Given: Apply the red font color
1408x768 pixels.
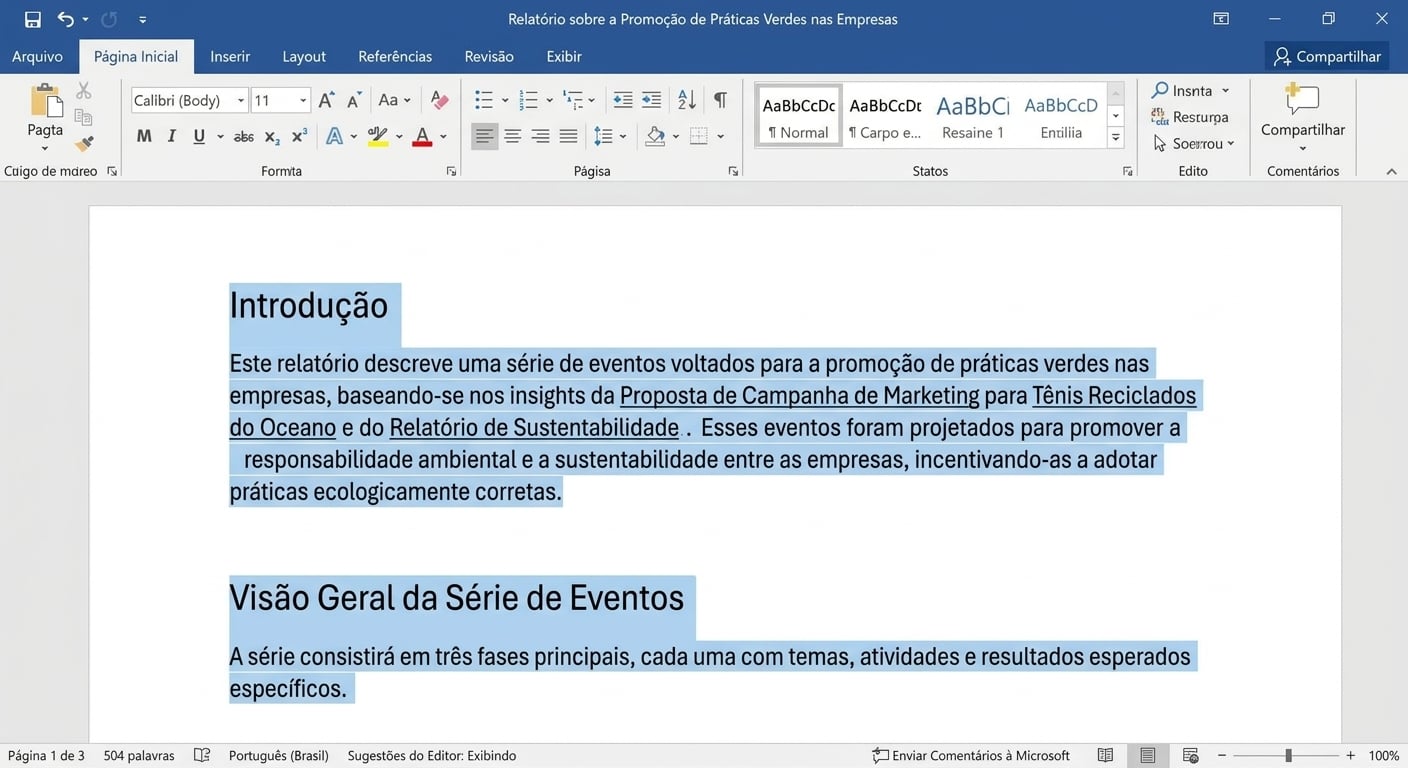Looking at the screenshot, I should (x=422, y=136).
